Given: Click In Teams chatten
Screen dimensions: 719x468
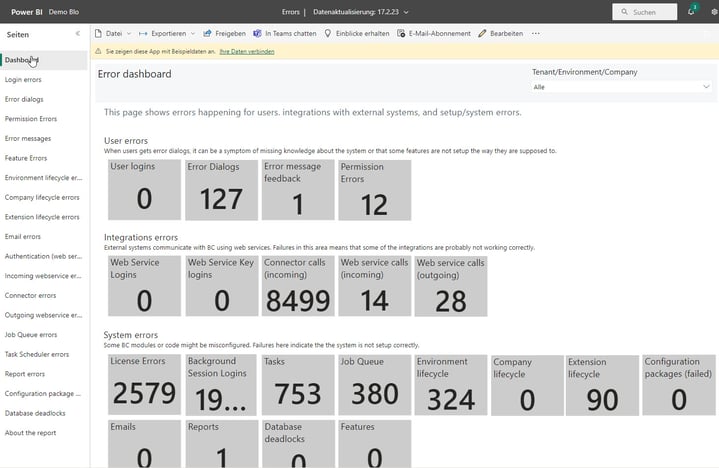Looking at the screenshot, I should click(285, 33).
